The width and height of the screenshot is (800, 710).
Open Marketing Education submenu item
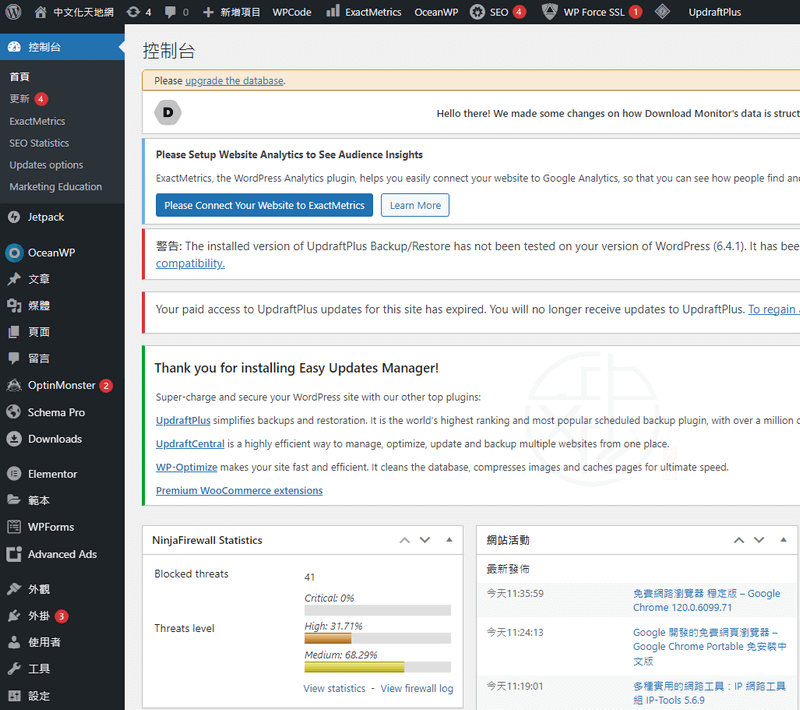click(56, 187)
